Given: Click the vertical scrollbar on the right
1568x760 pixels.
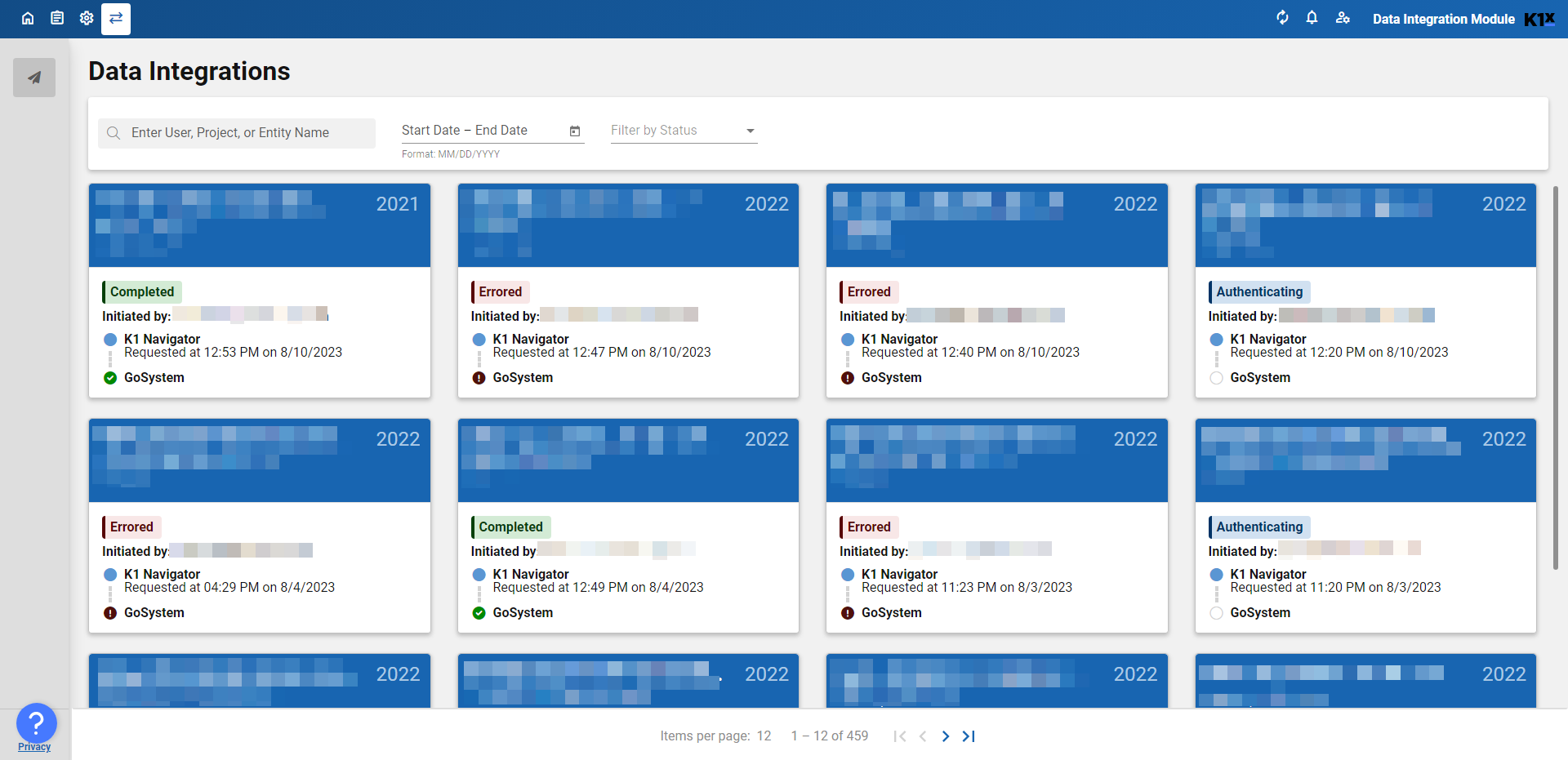Looking at the screenshot, I should [x=1555, y=377].
